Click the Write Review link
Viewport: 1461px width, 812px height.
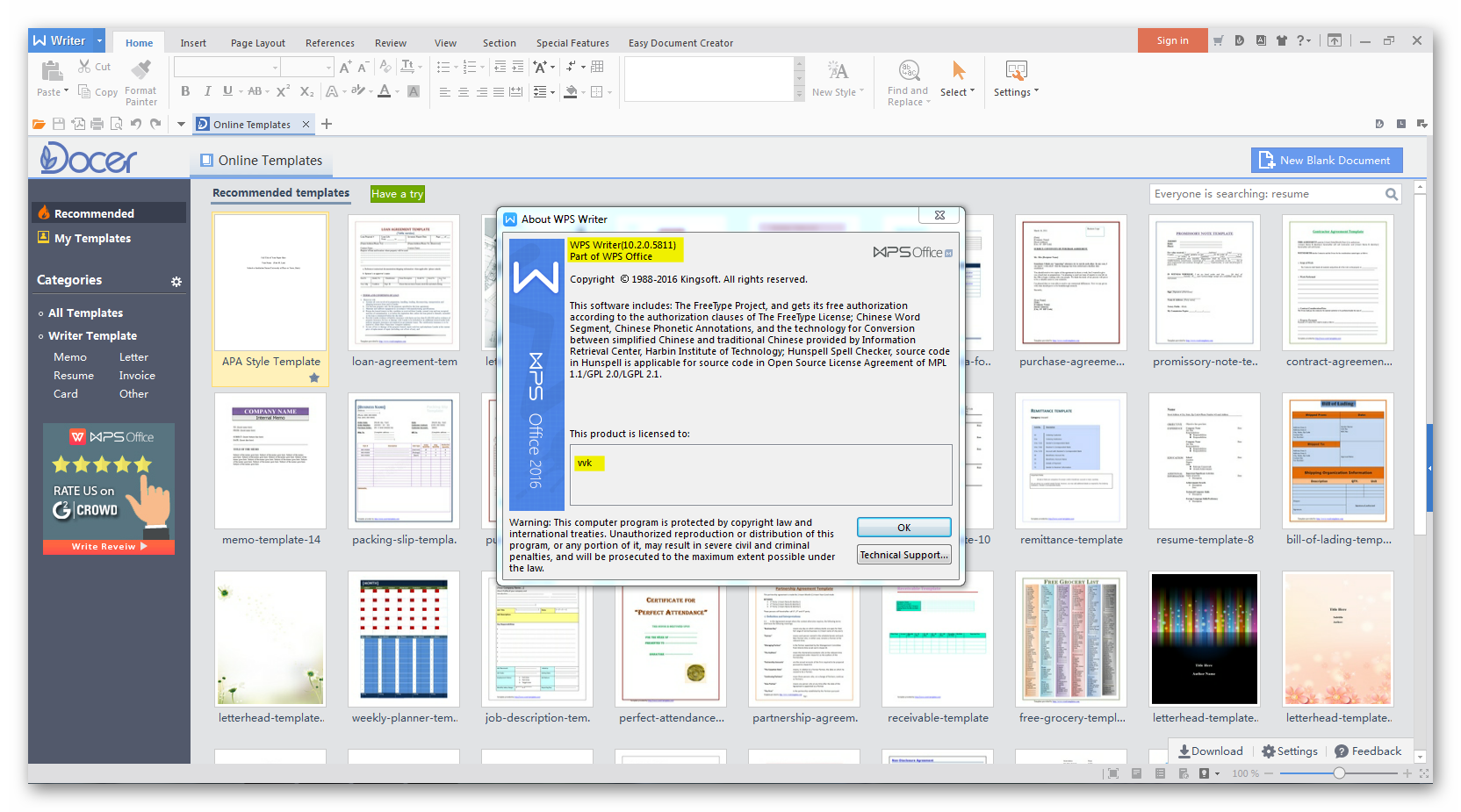tap(109, 546)
